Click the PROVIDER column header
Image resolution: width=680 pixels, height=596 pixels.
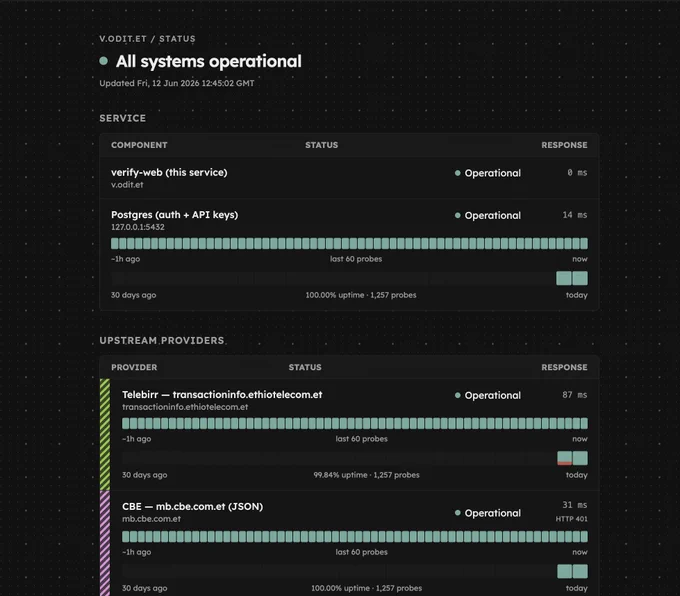[134, 367]
